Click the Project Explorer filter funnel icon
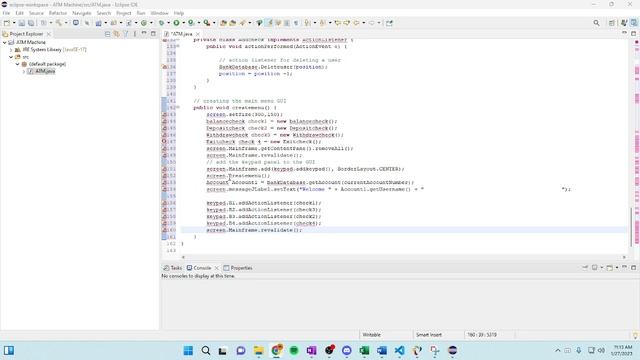 coord(126,34)
